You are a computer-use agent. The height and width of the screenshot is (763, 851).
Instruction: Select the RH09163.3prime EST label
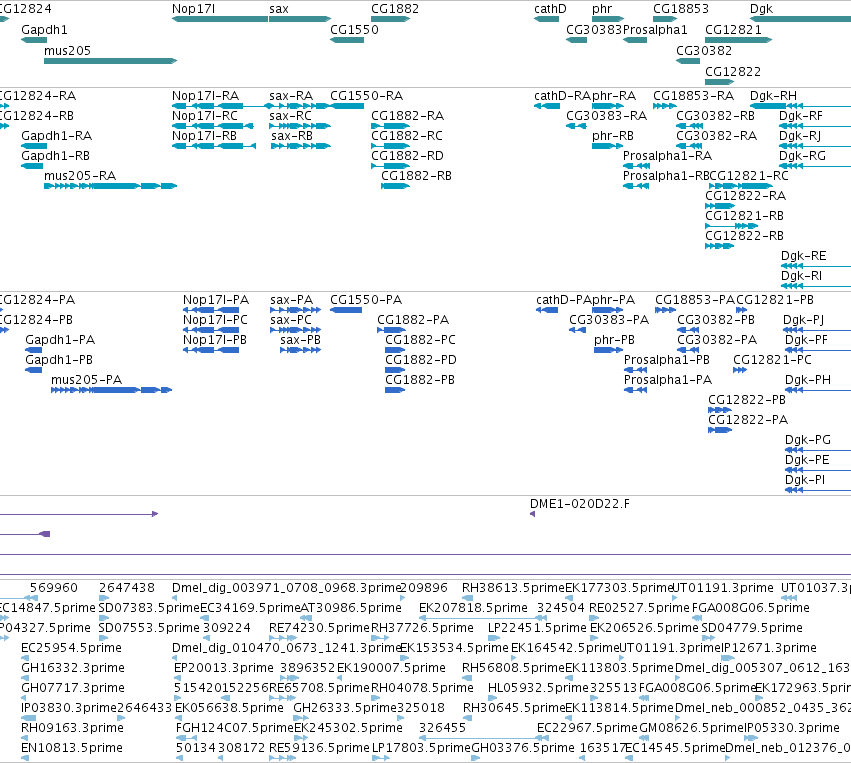click(x=72, y=728)
